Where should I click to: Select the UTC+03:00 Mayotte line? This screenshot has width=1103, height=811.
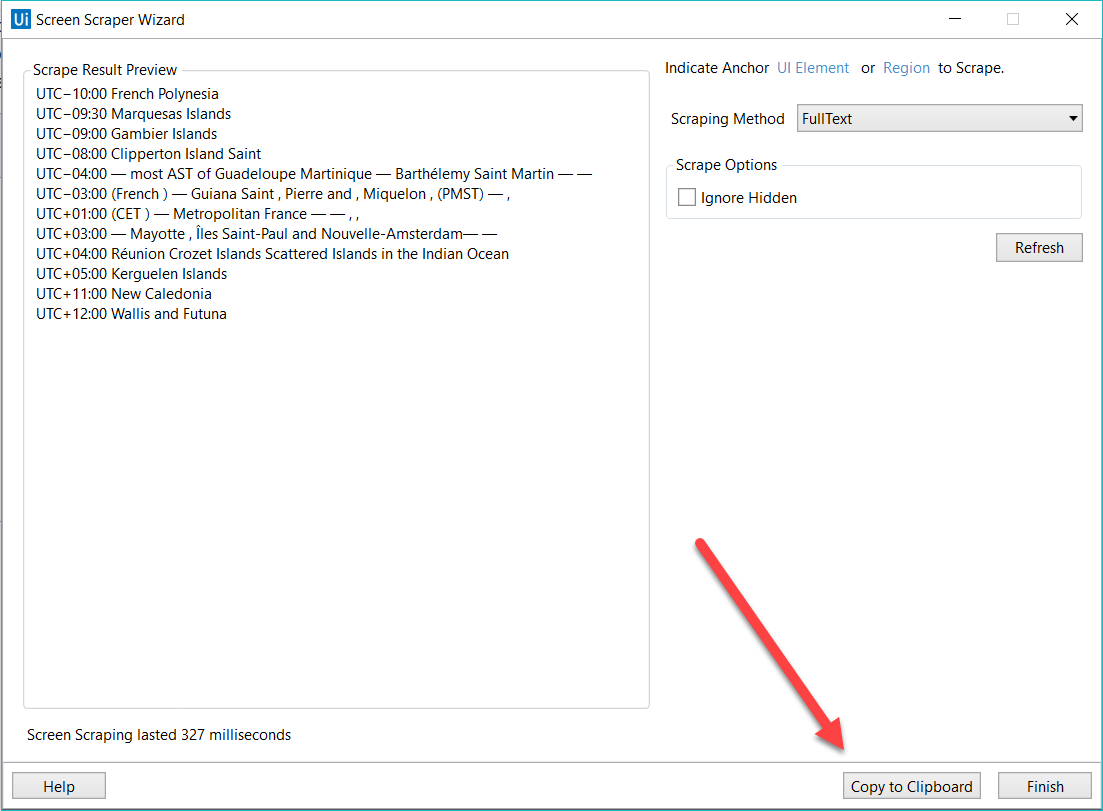click(267, 234)
